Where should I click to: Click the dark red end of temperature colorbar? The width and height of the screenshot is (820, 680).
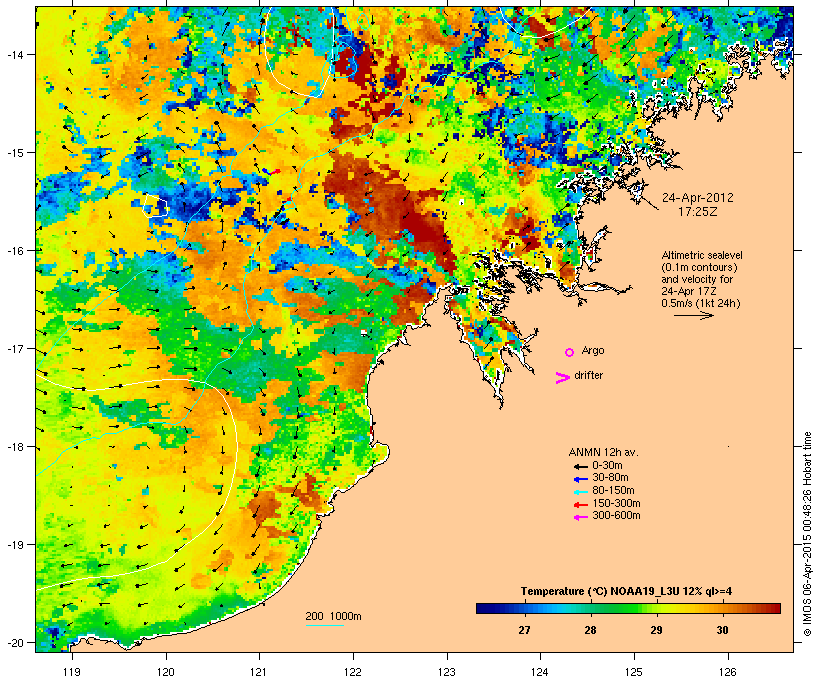(773, 608)
